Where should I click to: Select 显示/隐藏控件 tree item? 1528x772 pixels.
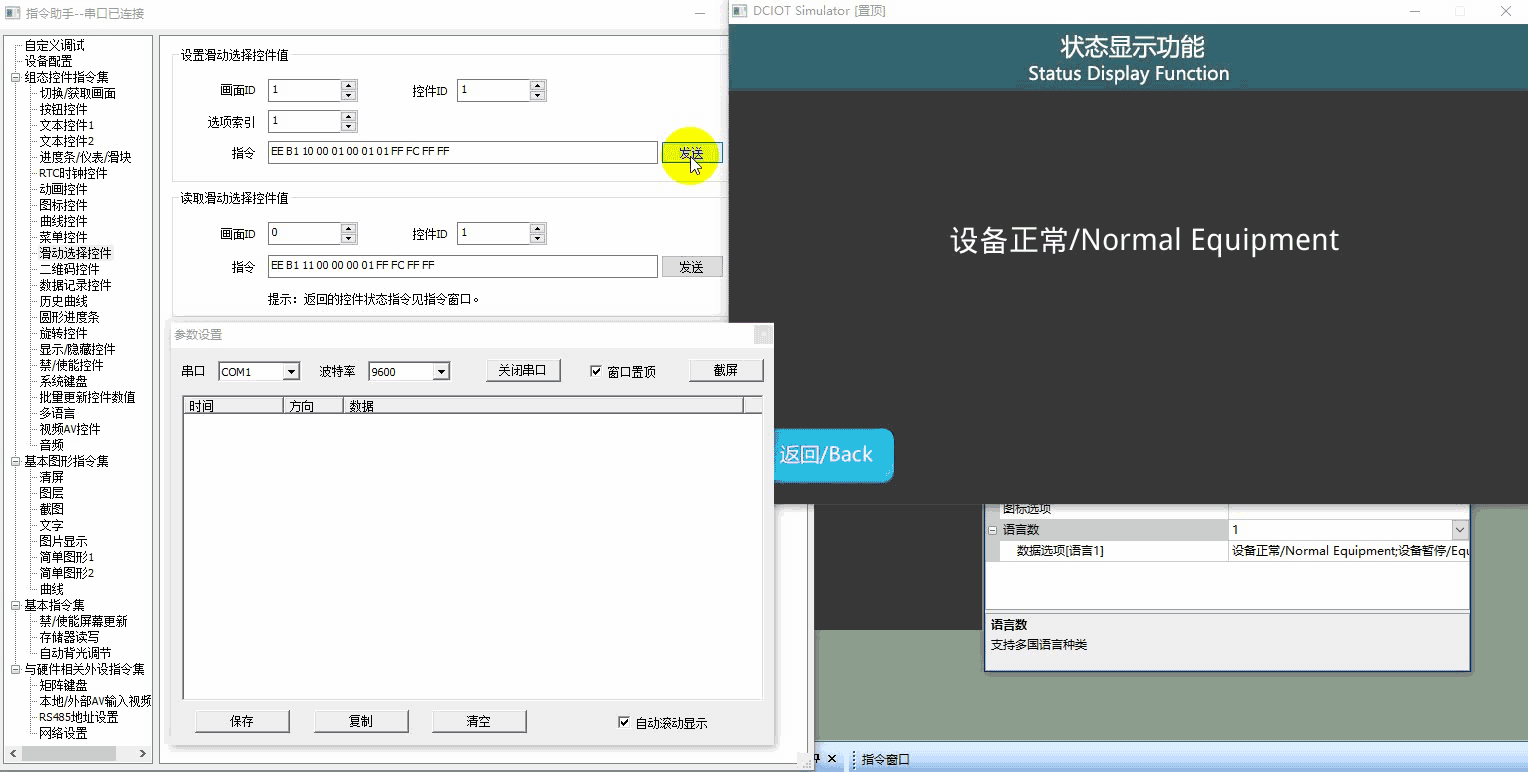click(x=77, y=349)
